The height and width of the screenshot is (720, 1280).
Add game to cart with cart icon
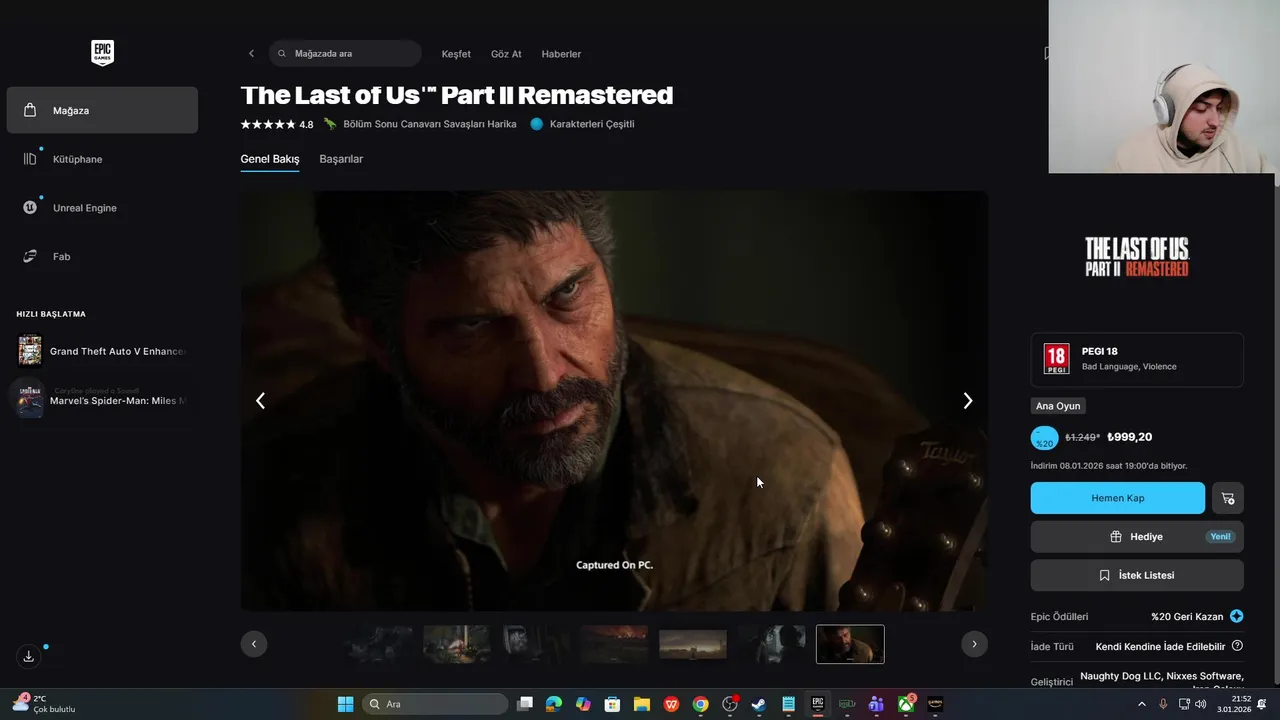[1228, 498]
